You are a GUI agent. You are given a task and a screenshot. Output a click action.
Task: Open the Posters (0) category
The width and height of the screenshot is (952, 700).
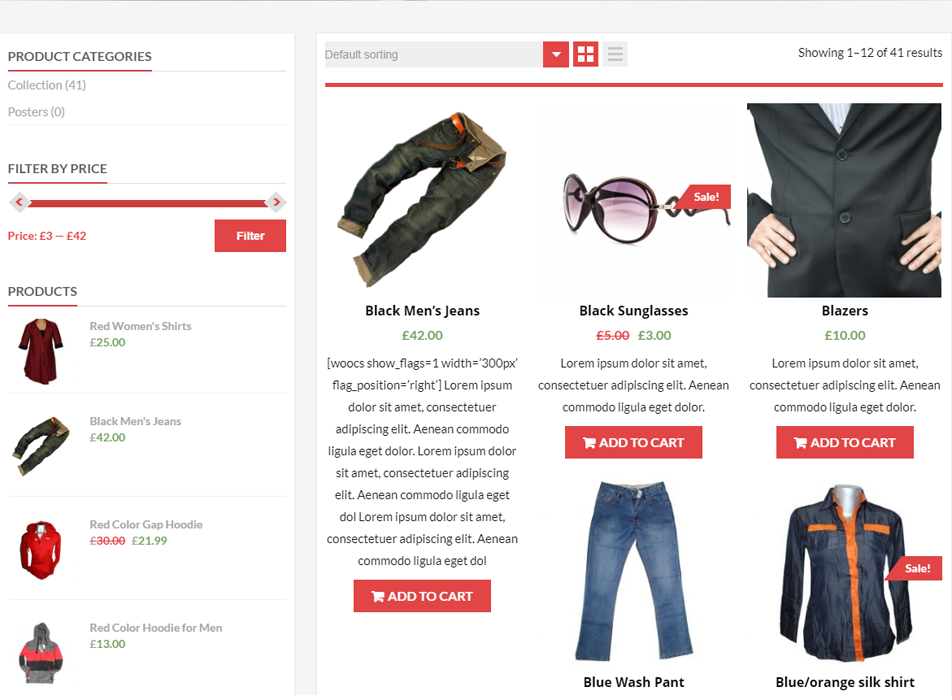tap(36, 112)
